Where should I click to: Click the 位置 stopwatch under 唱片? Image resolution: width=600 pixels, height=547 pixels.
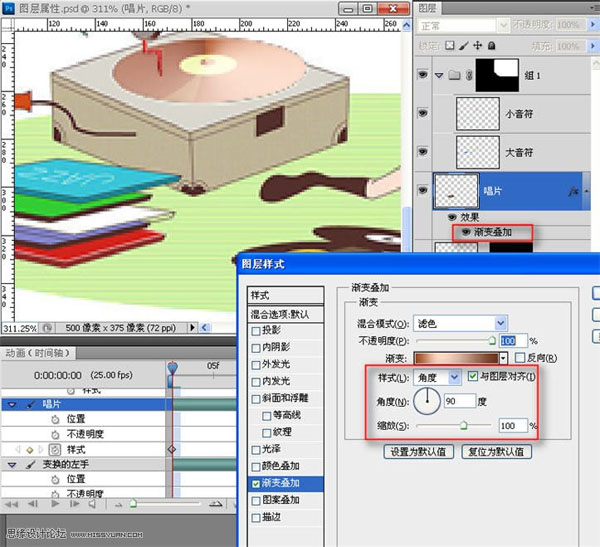tap(56, 419)
